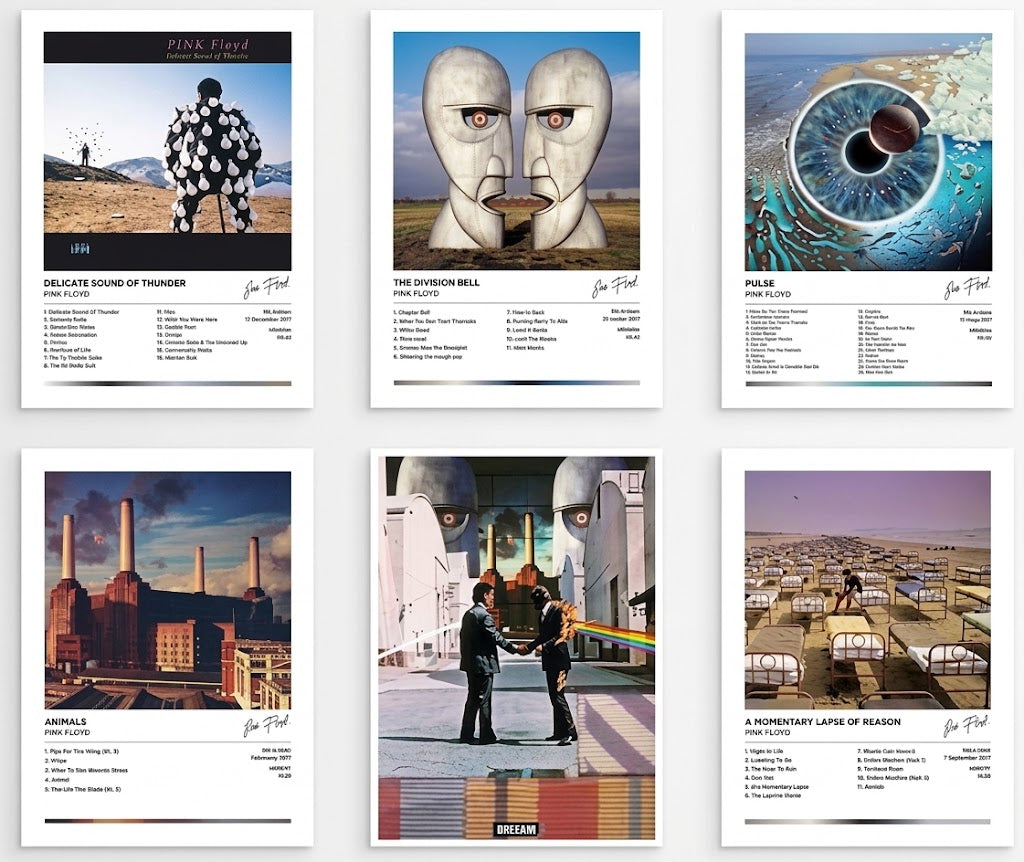This screenshot has height=862, width=1024.
Task: Click the signature on the Division Bell poster
Action: 616,287
